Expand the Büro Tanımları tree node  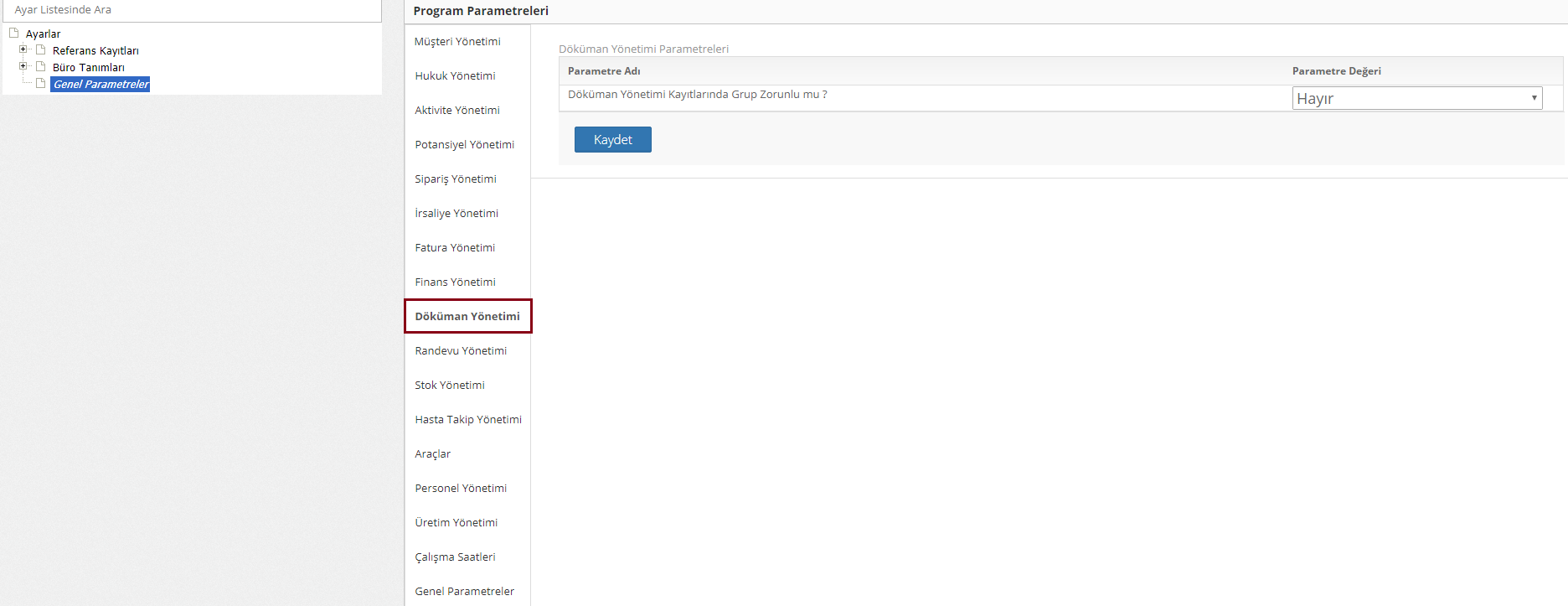23,66
